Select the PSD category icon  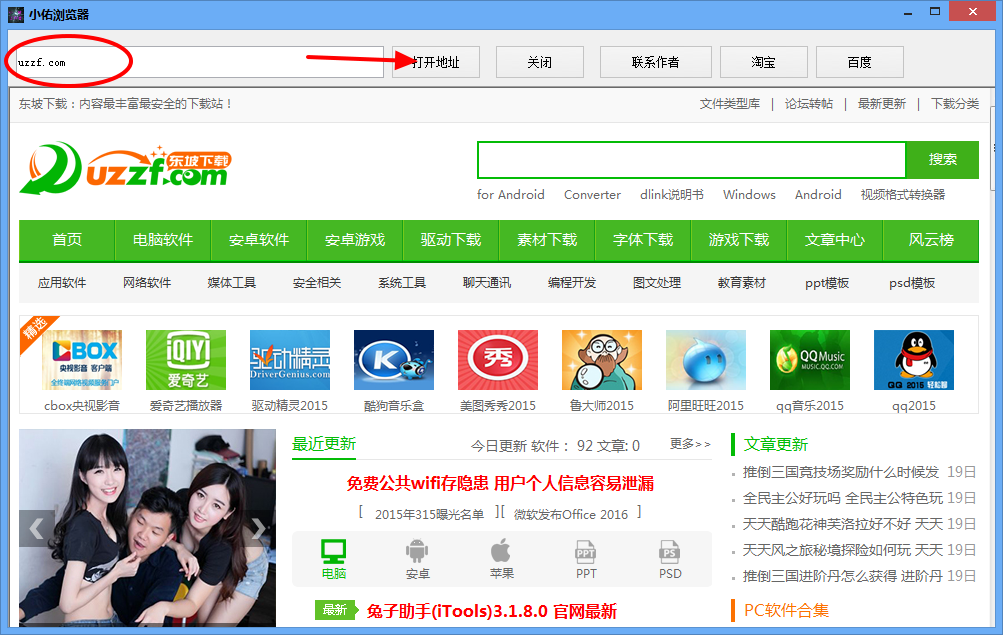point(670,551)
